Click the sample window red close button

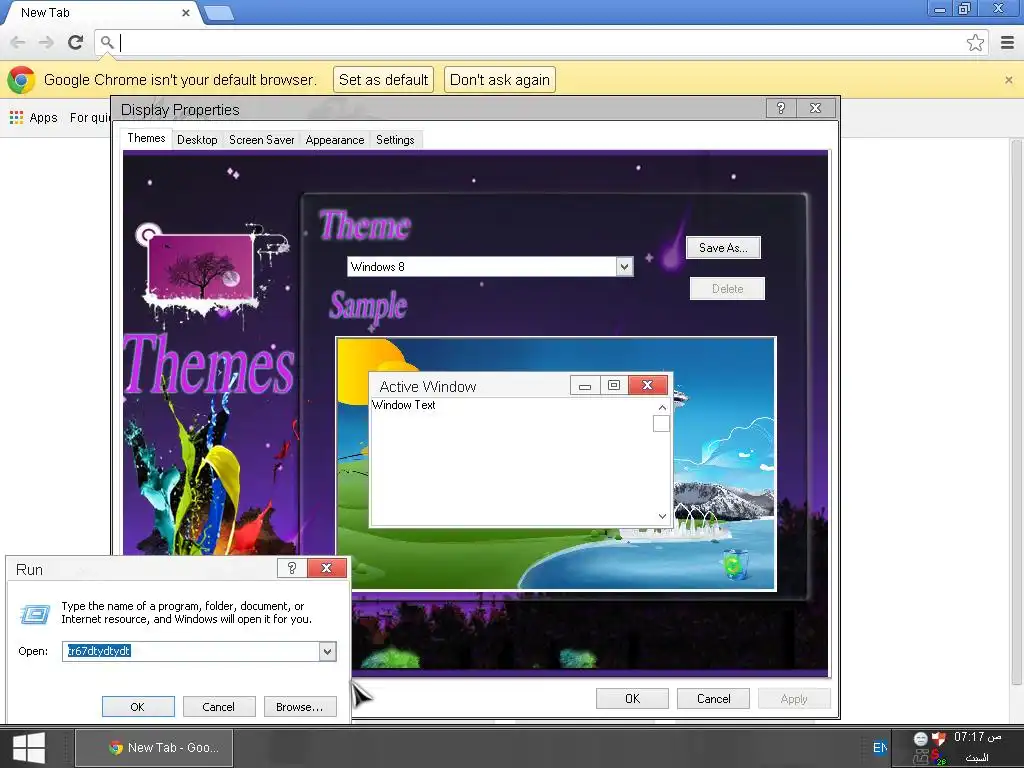[x=648, y=385]
